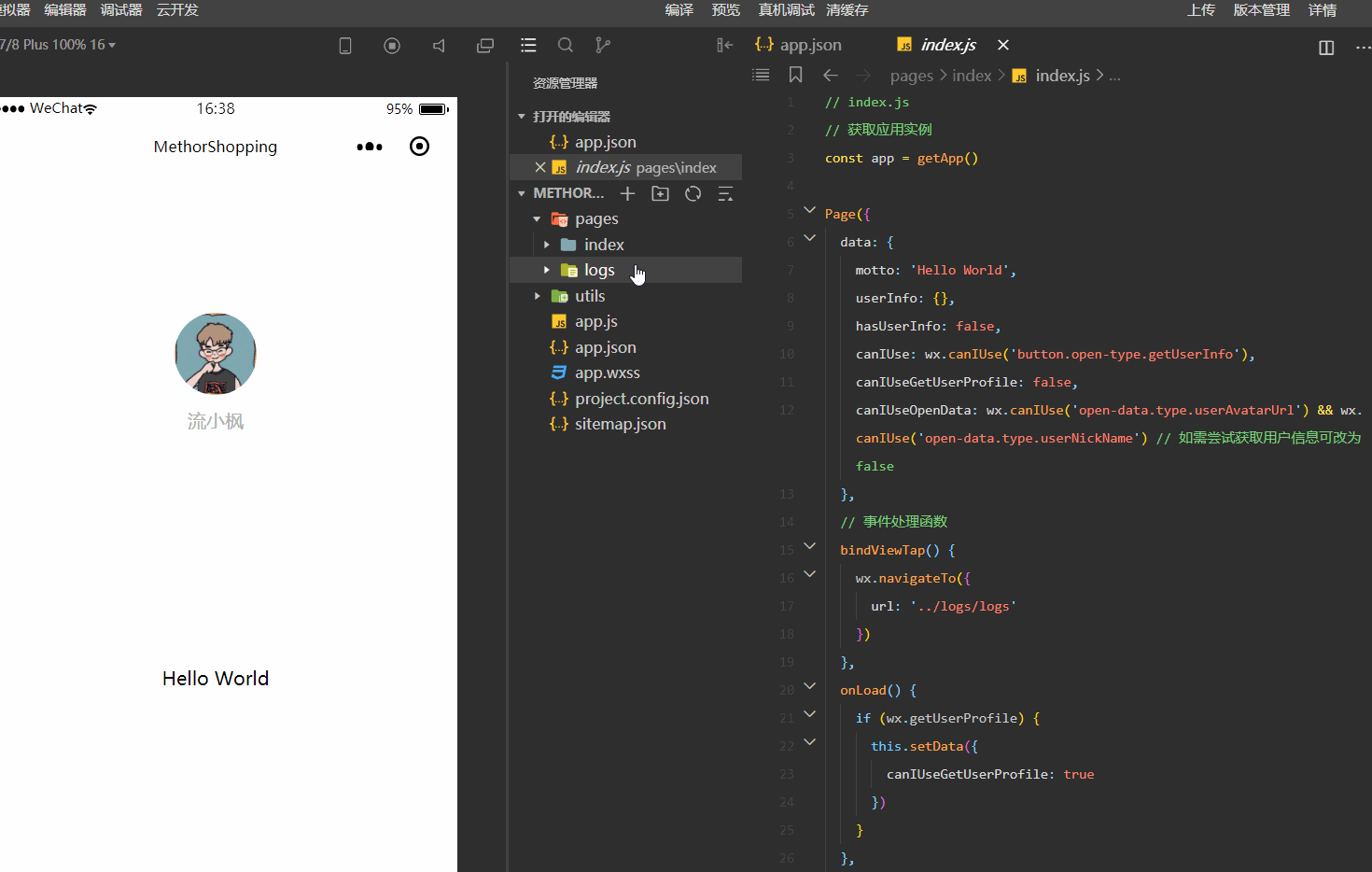The image size is (1372, 872).
Task: Create new file with plus icon
Action: pos(628,193)
